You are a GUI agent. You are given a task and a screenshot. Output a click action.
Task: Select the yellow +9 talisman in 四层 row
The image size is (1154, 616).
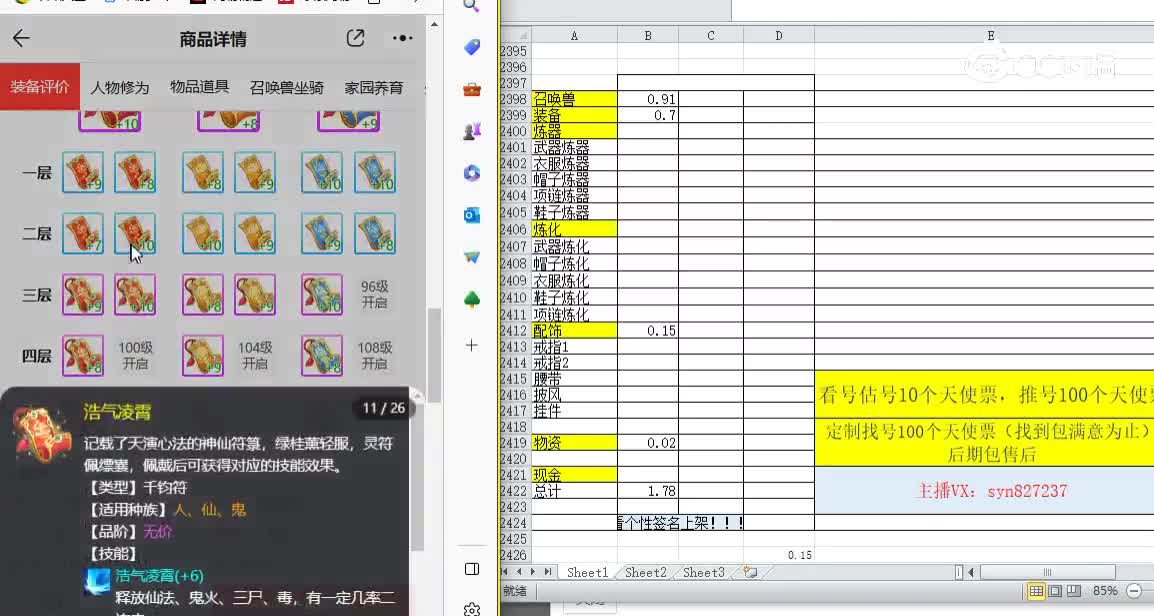[x=202, y=355]
